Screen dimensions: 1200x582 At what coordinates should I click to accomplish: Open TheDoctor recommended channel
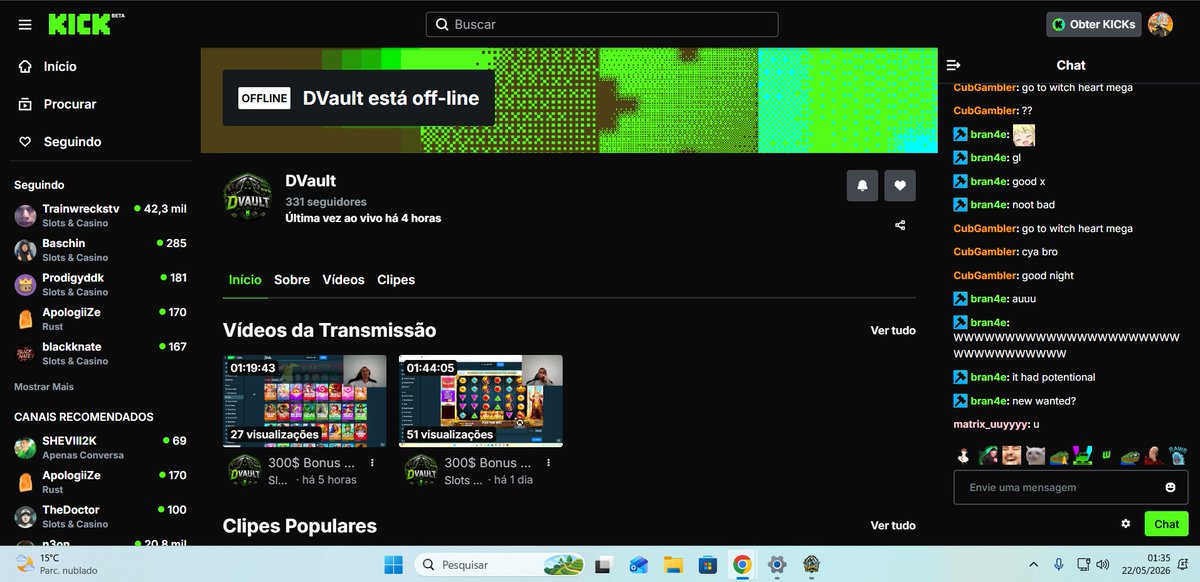100,516
